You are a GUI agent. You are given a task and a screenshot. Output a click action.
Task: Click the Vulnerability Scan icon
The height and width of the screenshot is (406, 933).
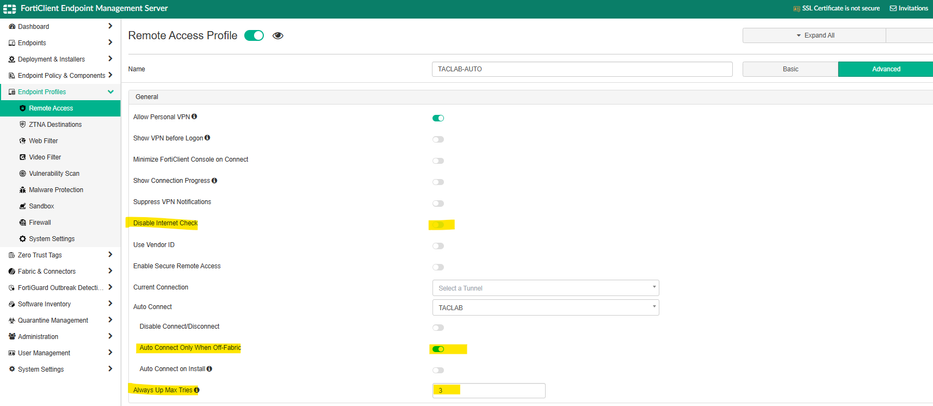tap(23, 173)
